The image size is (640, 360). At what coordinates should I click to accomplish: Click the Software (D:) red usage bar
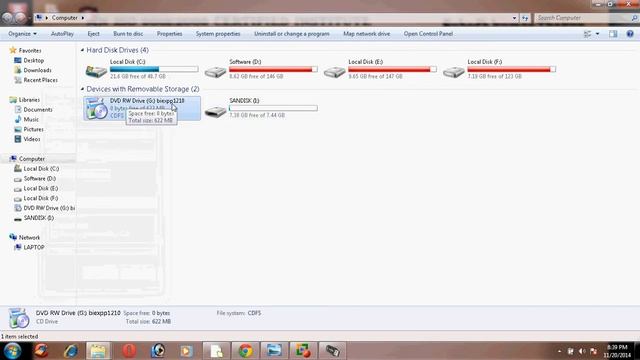[273, 69]
